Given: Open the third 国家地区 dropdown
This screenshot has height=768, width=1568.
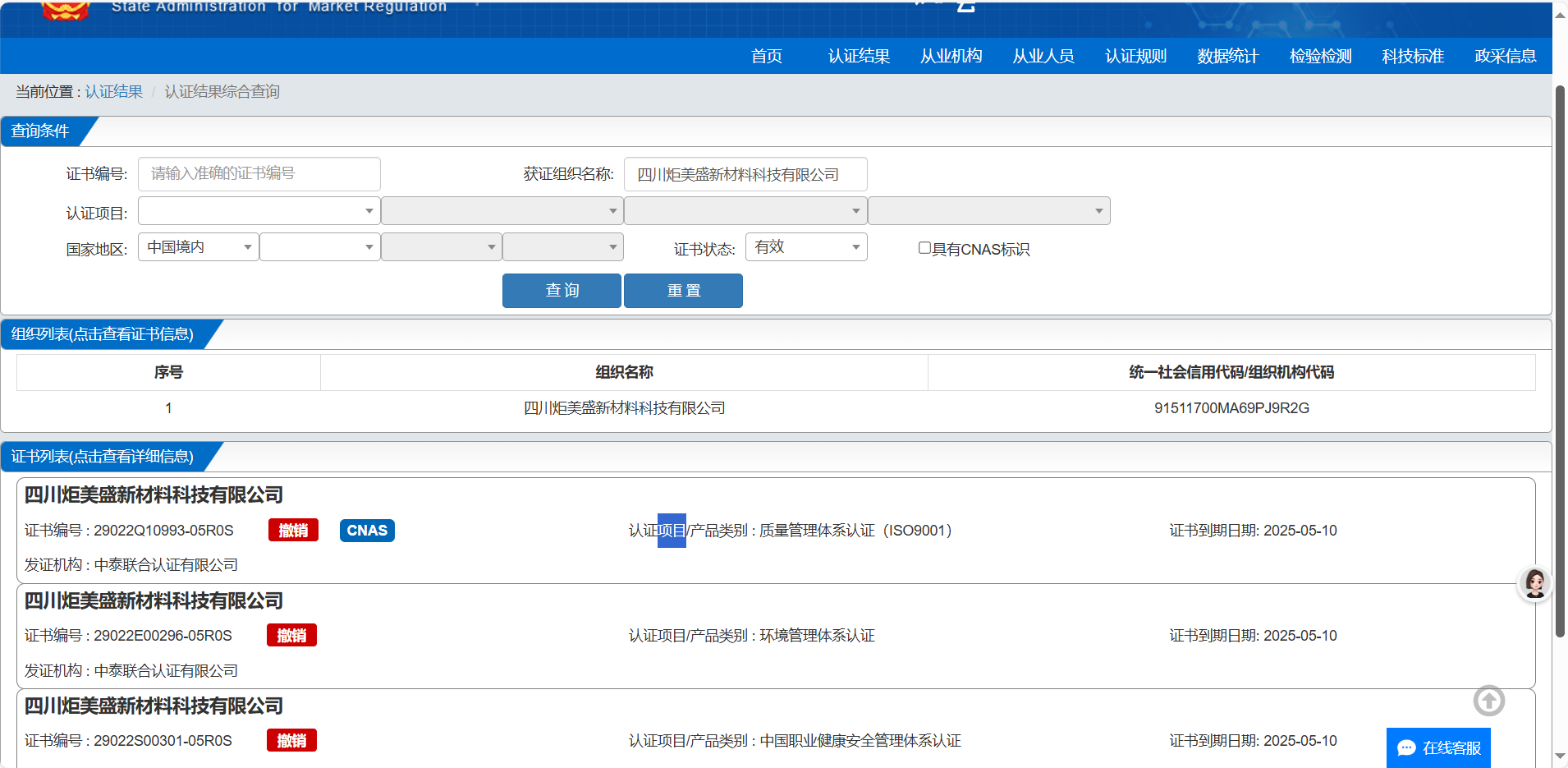Looking at the screenshot, I should tap(441, 247).
